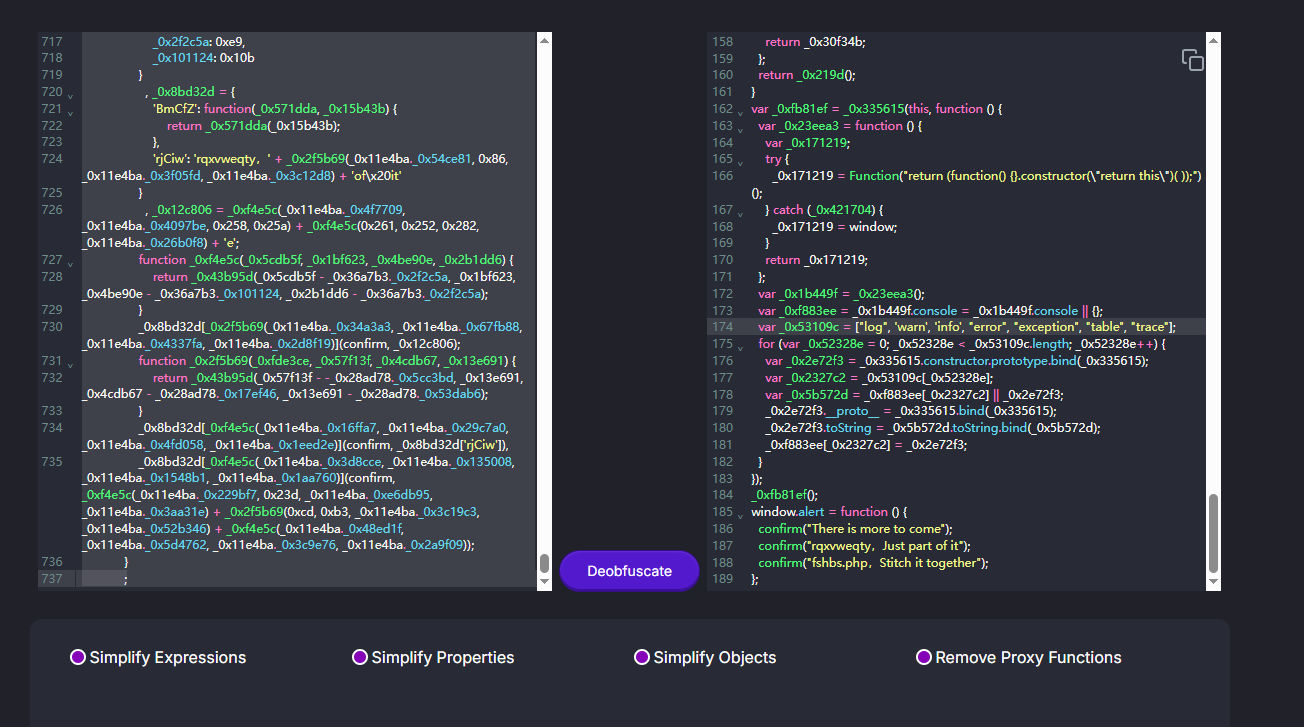Fold the catch block at line 167
This screenshot has width=1304, height=727.
[740, 213]
